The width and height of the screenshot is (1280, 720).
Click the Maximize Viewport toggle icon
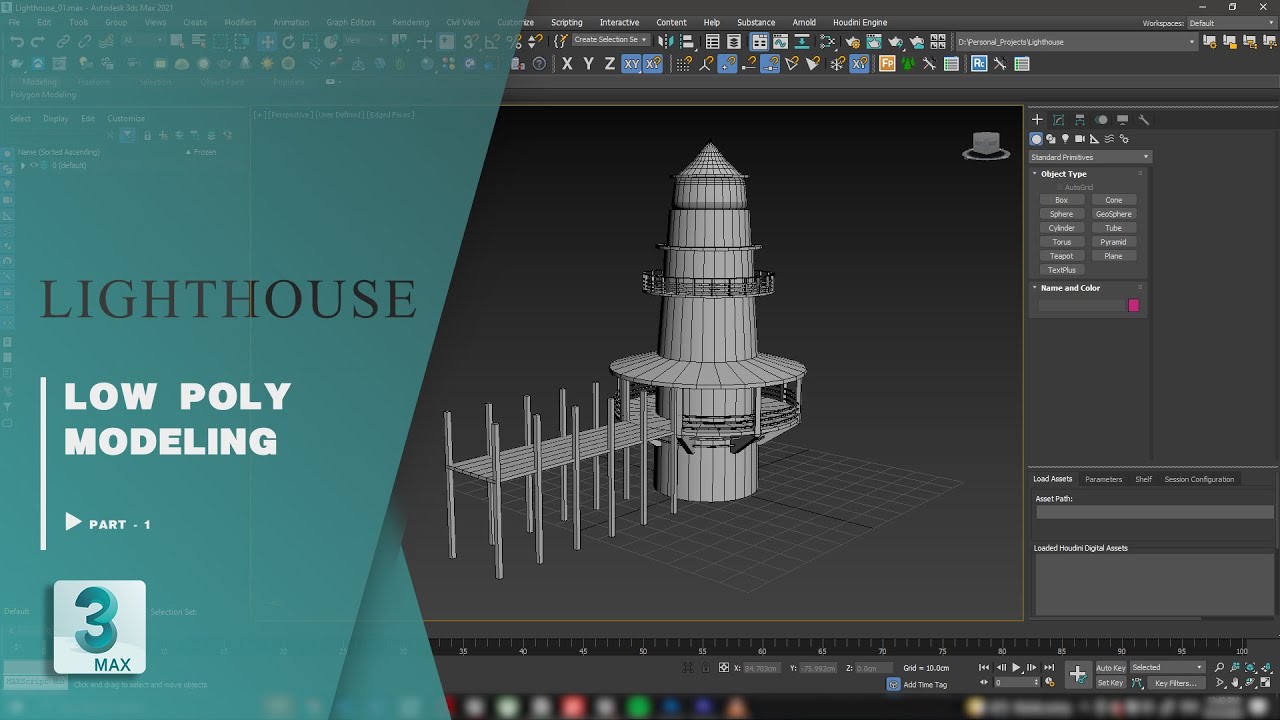coord(1266,683)
